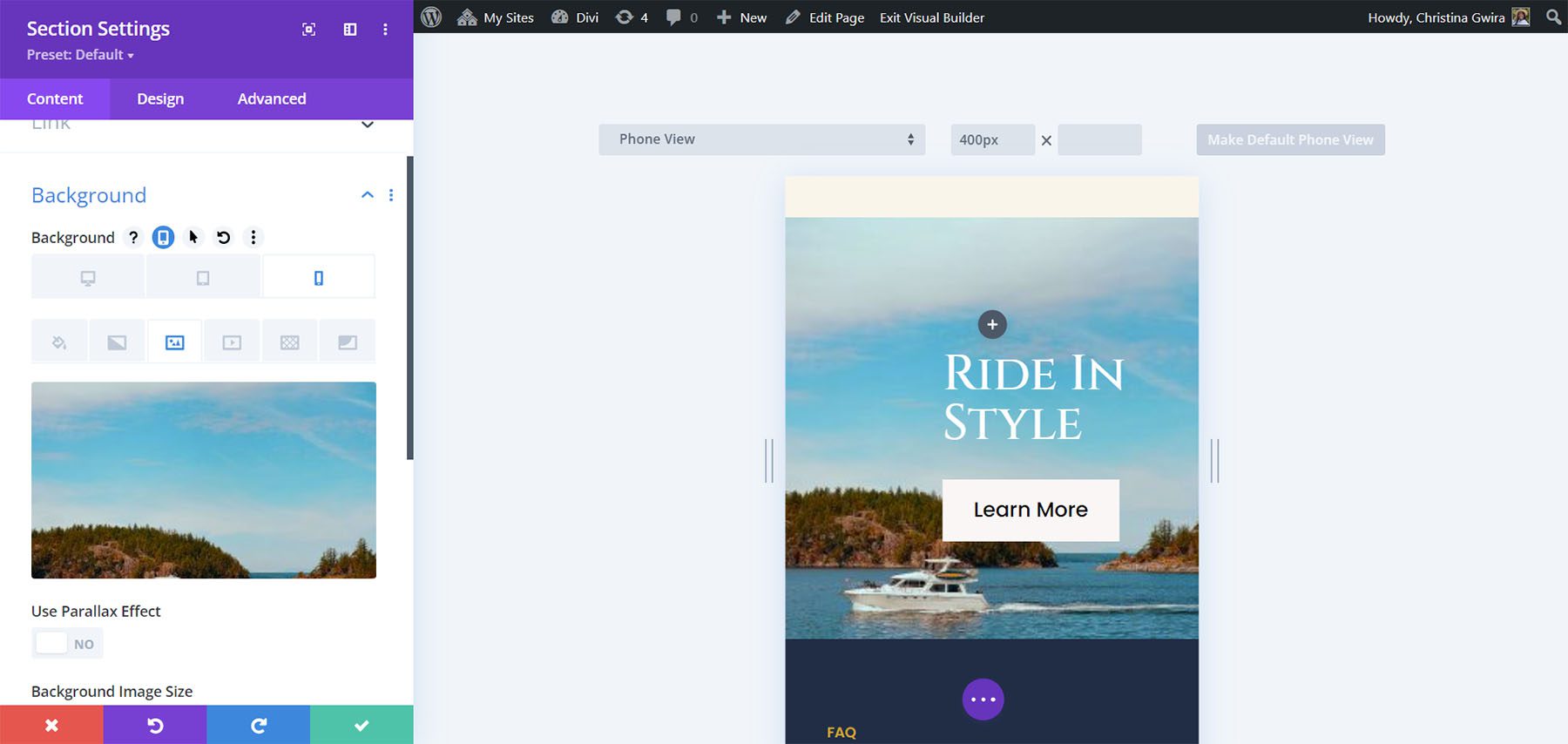Viewport: 1568px width, 744px height.
Task: Switch background editing to desktop device
Action: coord(88,278)
